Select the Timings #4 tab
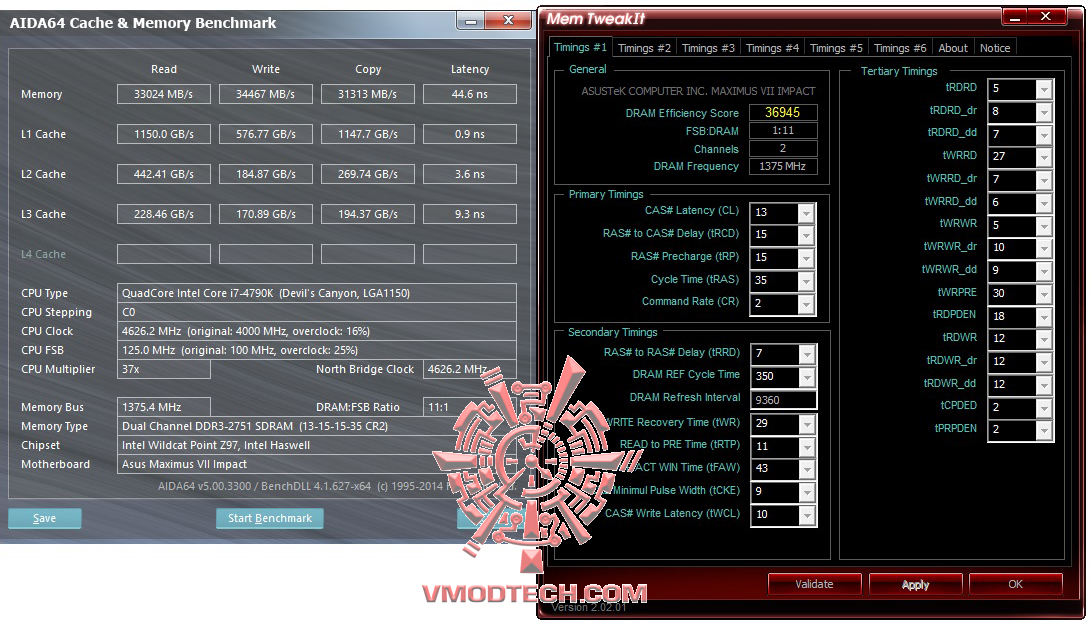 tap(772, 48)
